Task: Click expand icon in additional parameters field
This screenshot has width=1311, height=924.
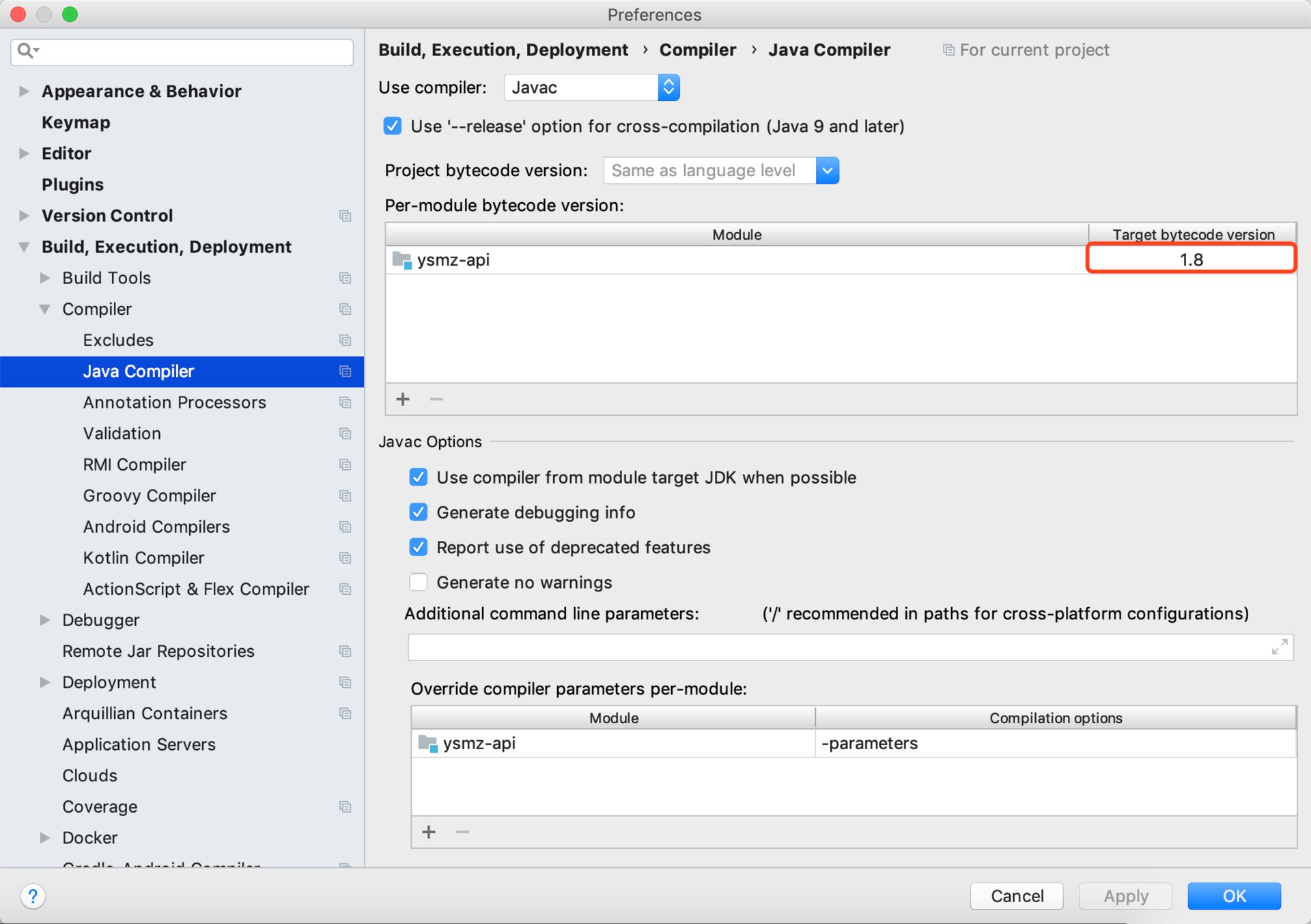Action: pos(1279,646)
